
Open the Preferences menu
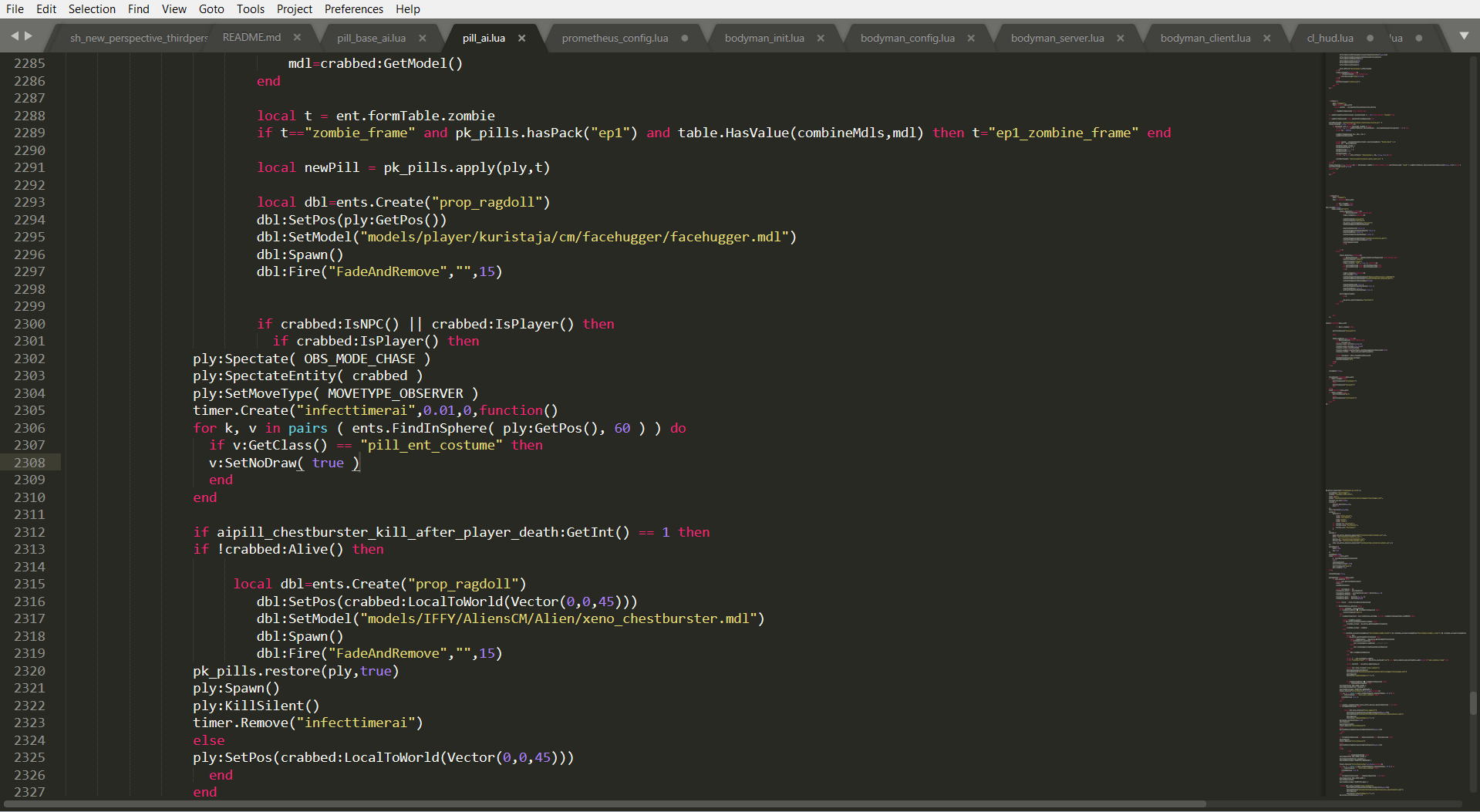pyautogui.click(x=354, y=9)
